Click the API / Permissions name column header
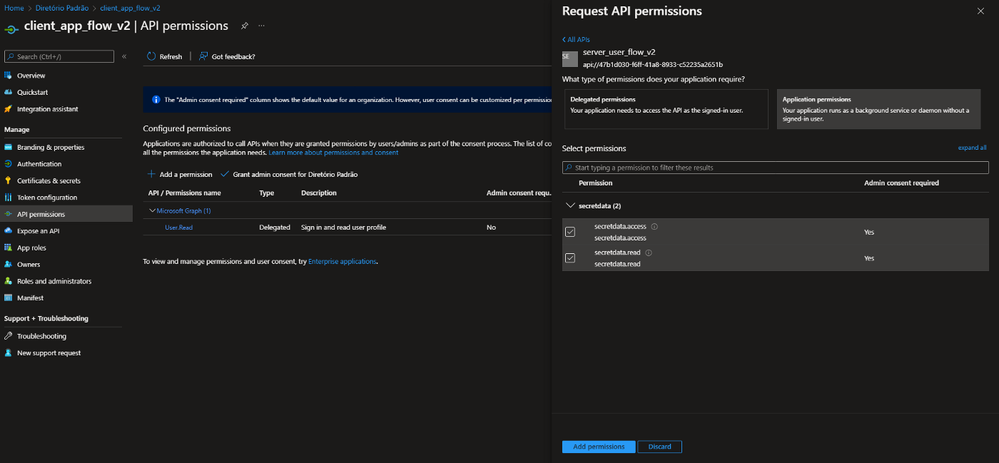Viewport: 999px width, 463px height. tap(184, 193)
